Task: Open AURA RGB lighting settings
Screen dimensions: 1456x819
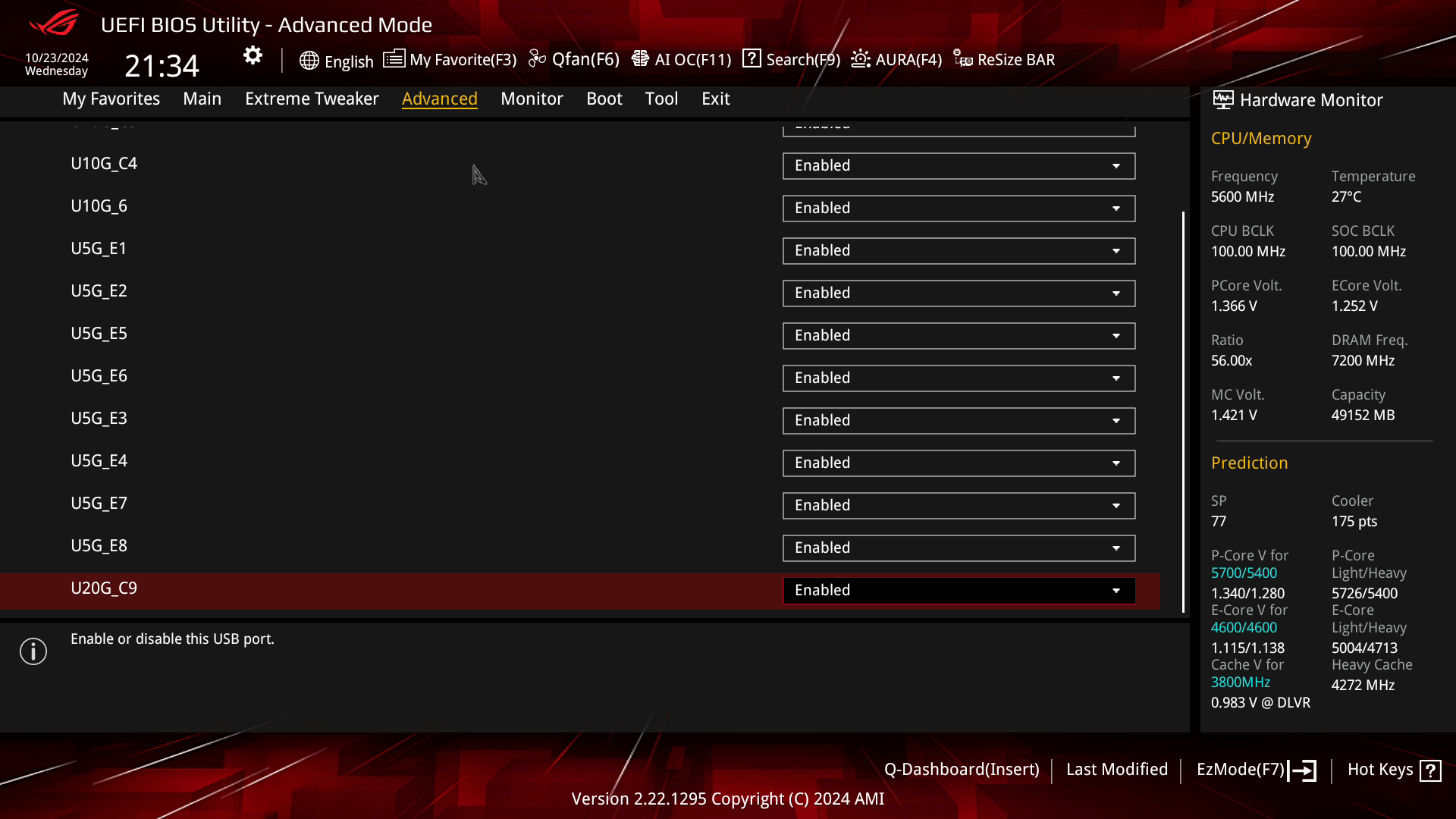Action: 896,59
